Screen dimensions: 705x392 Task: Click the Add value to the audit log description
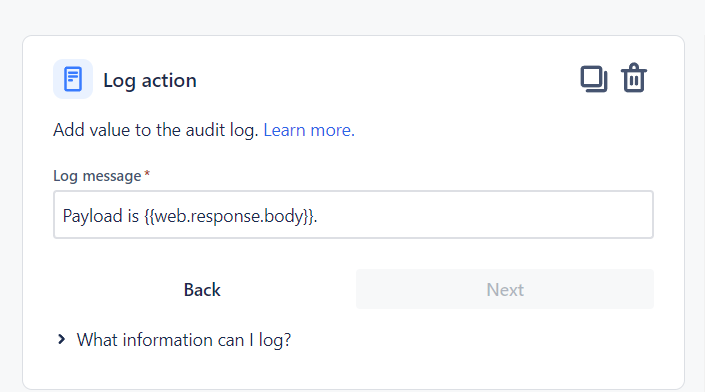(156, 130)
